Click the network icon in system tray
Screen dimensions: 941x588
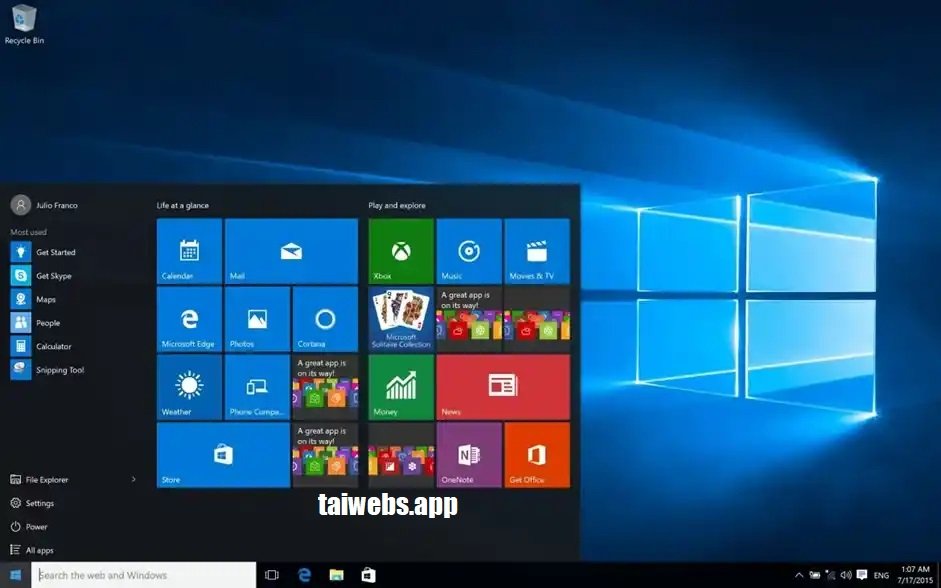(x=831, y=575)
